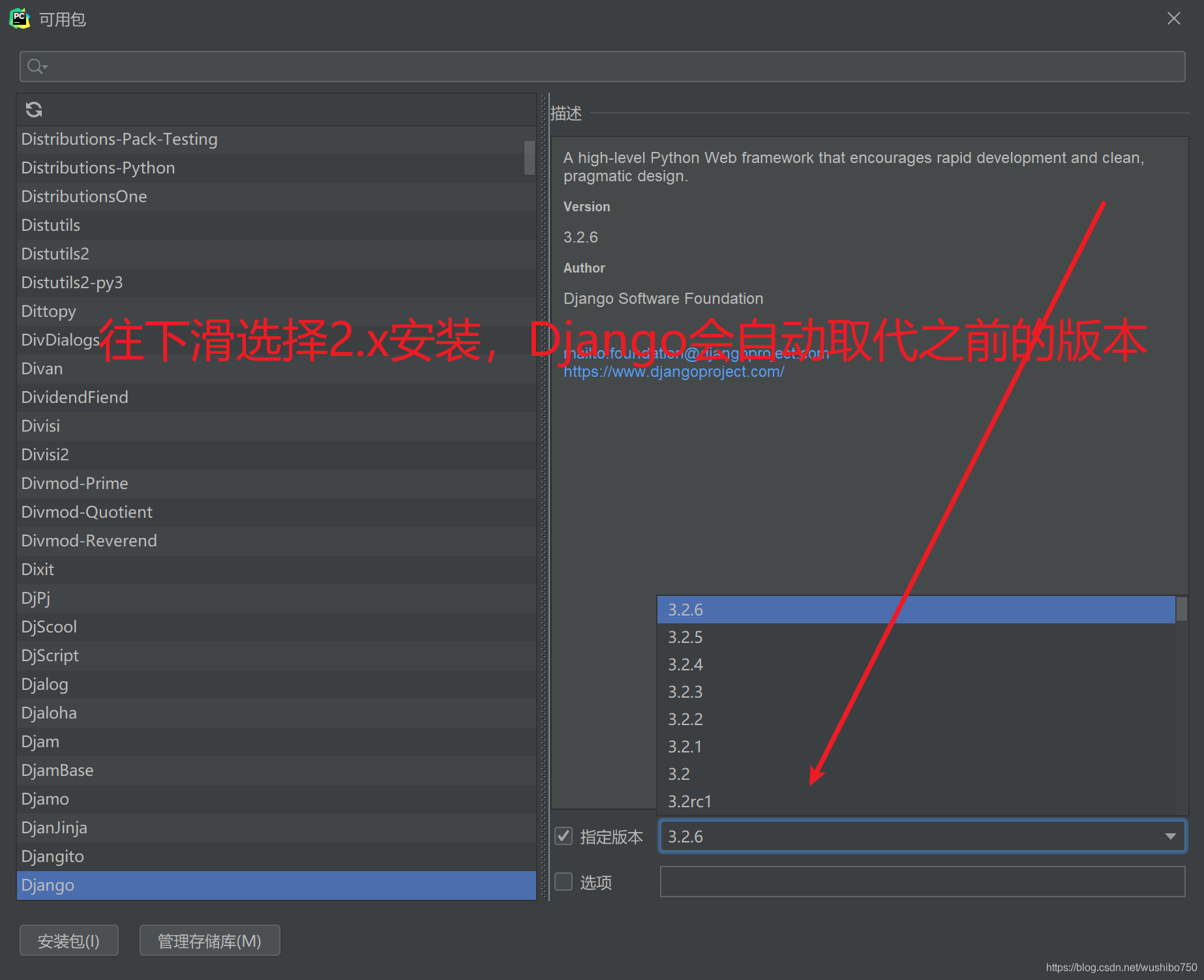The image size is (1204, 980).
Task: Select version 3.2.5 in dropdown list
Action: coord(916,637)
